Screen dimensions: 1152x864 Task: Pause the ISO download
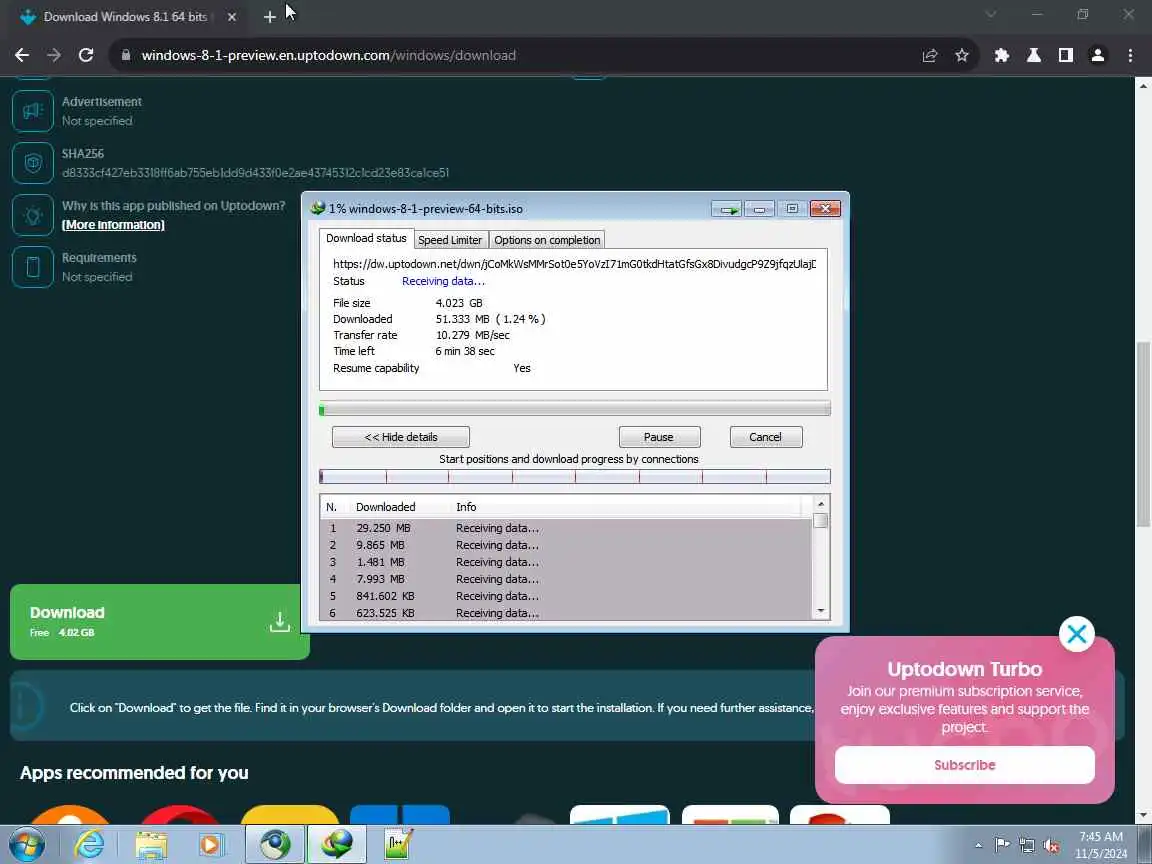(x=659, y=437)
